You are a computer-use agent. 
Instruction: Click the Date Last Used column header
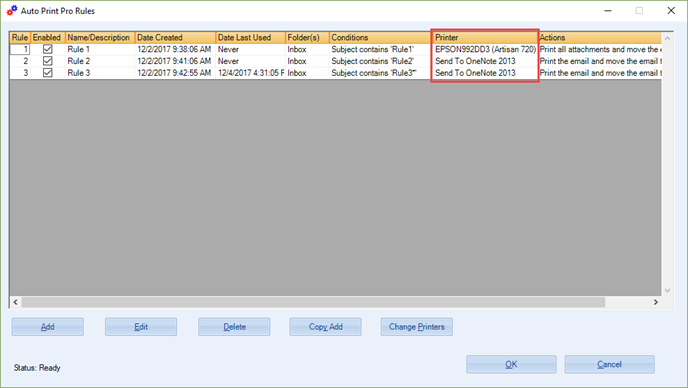point(251,37)
